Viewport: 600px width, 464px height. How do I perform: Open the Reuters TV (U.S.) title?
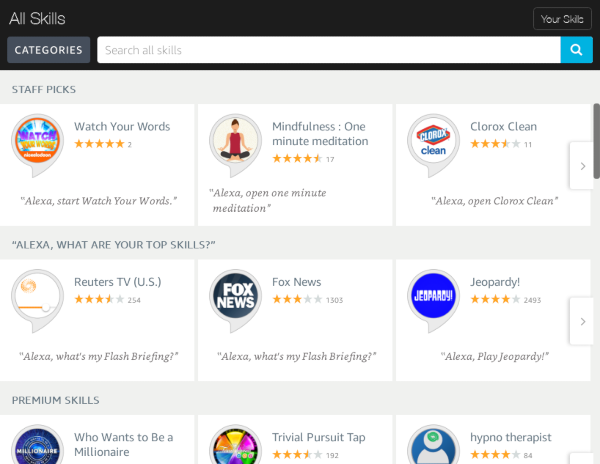[117, 282]
